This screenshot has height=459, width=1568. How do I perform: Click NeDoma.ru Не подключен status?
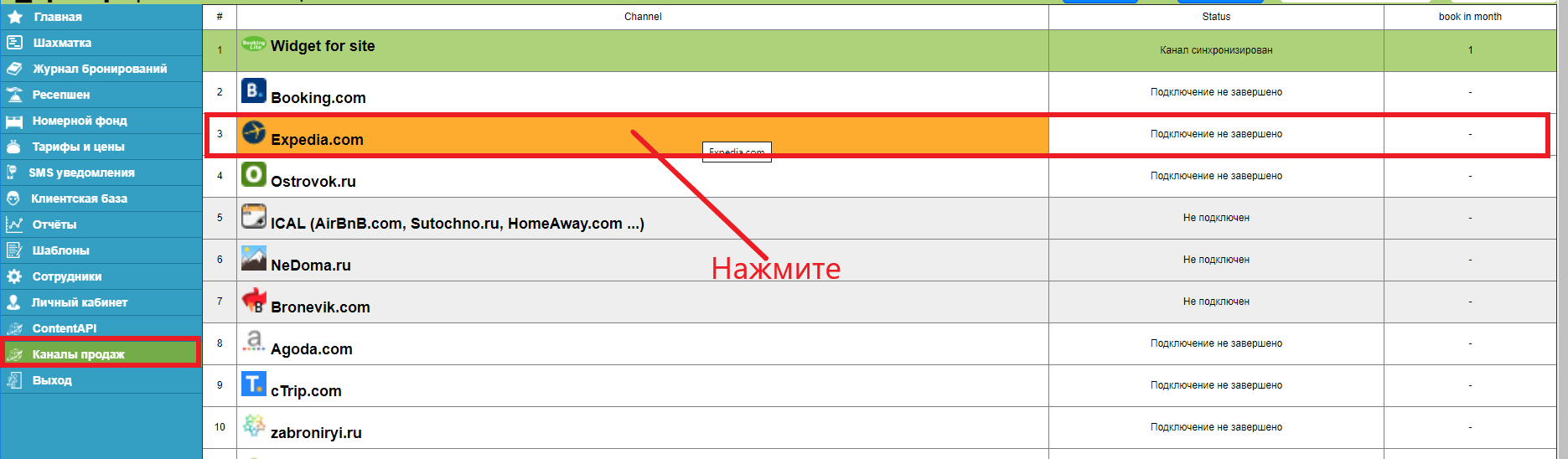point(1216,260)
